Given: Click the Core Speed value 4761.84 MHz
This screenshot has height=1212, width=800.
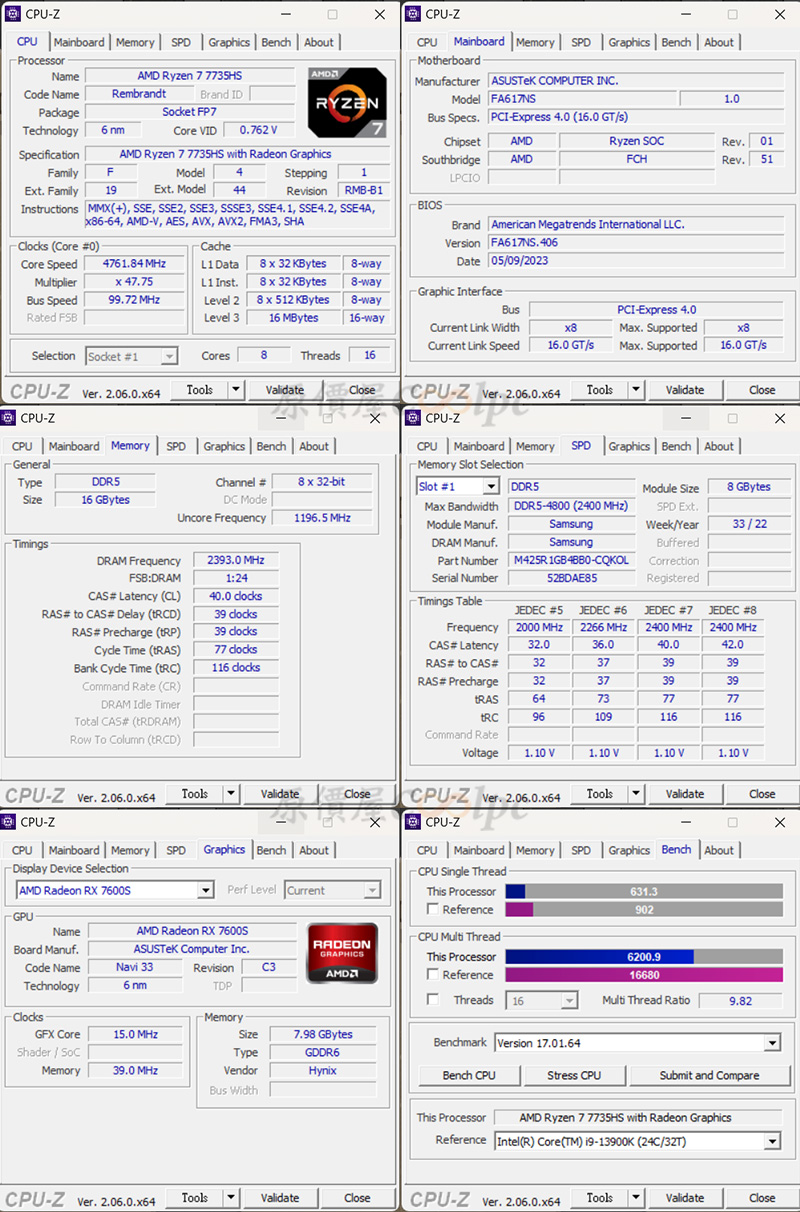Looking at the screenshot, I should [133, 264].
